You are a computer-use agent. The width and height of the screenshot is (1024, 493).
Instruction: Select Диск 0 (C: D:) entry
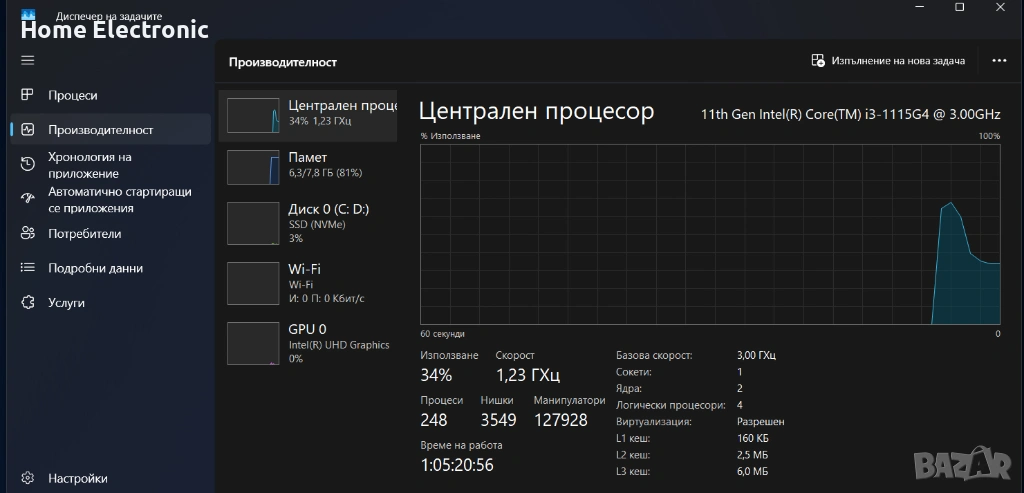308,222
